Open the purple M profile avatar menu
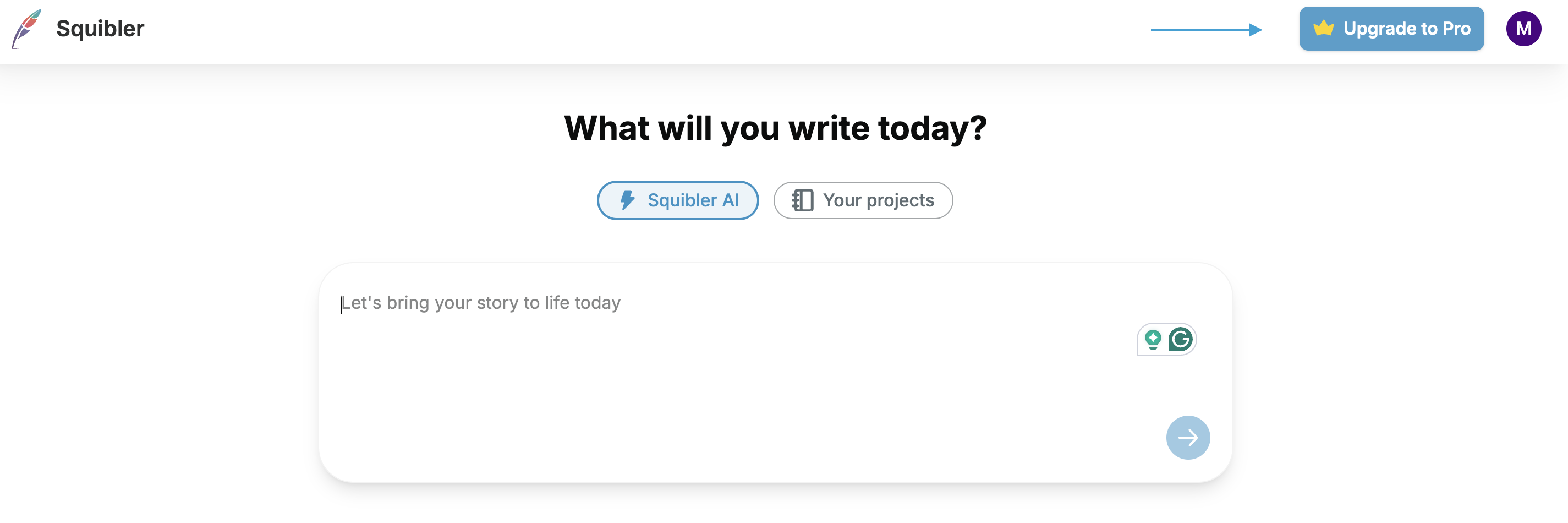 pyautogui.click(x=1523, y=29)
